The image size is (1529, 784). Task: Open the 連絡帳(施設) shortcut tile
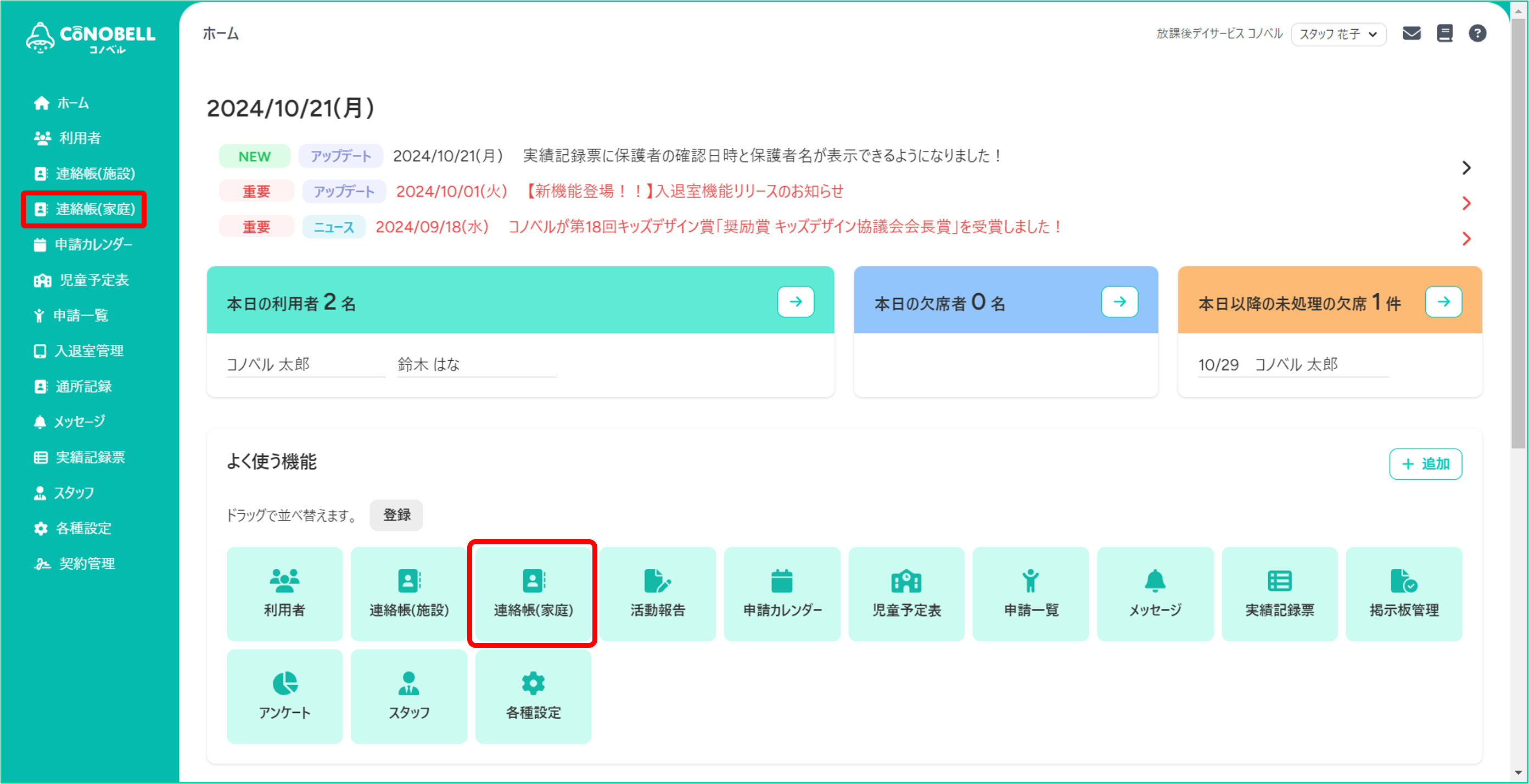(x=409, y=593)
